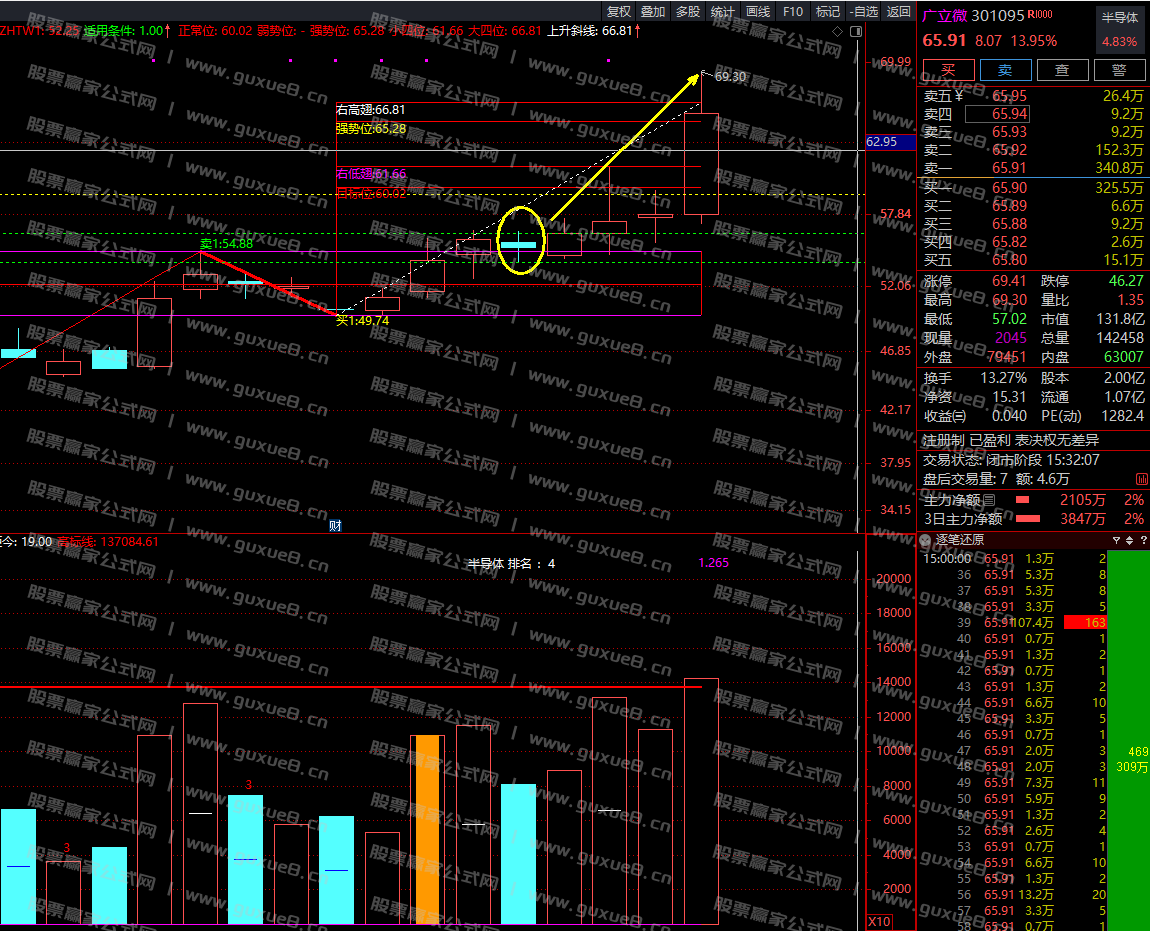Click the diamond icon above the chart
Screen dimensions: 1150x931
point(837,32)
